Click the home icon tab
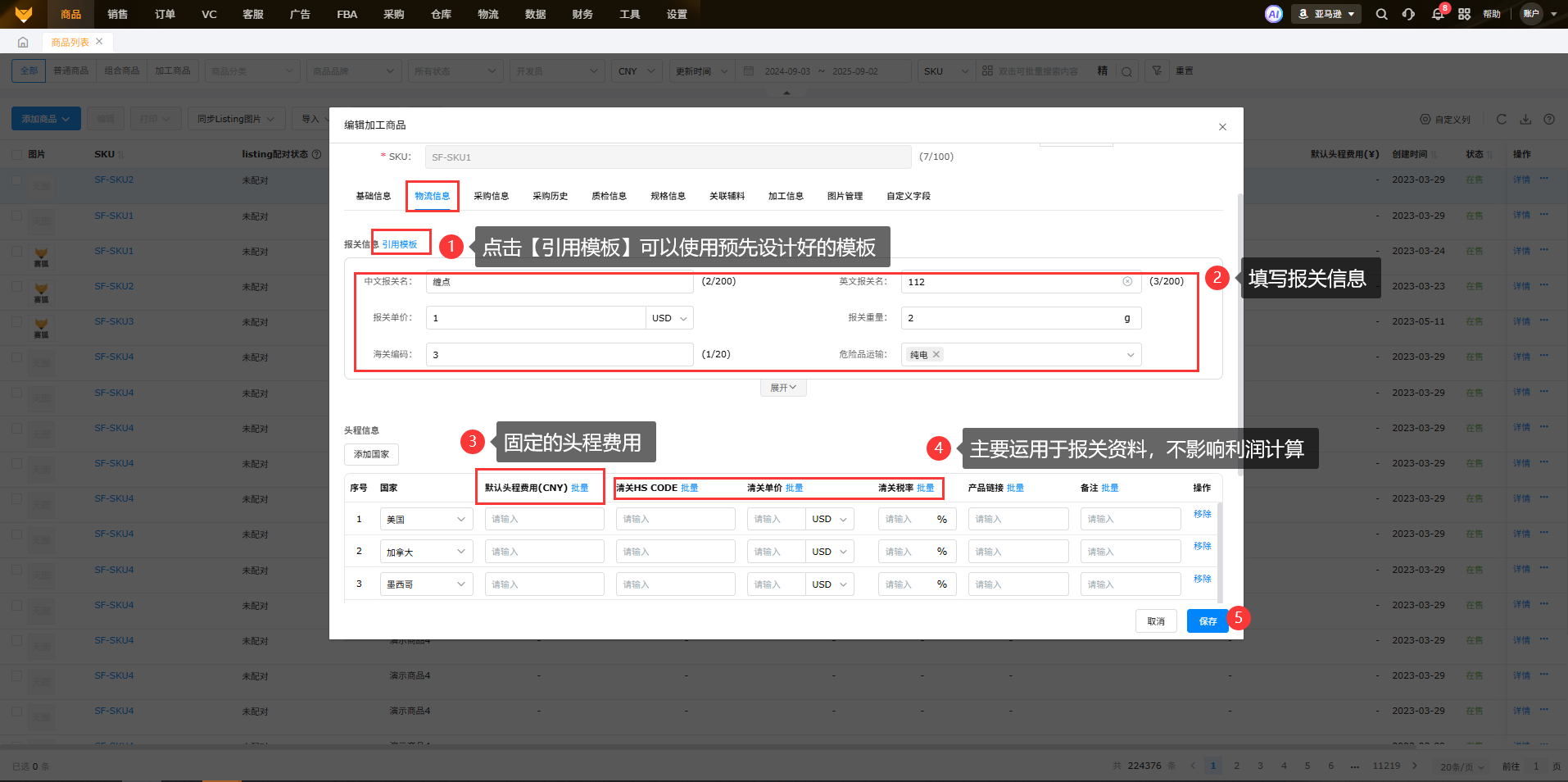Screen dimensions: 1568x782 click(x=23, y=42)
